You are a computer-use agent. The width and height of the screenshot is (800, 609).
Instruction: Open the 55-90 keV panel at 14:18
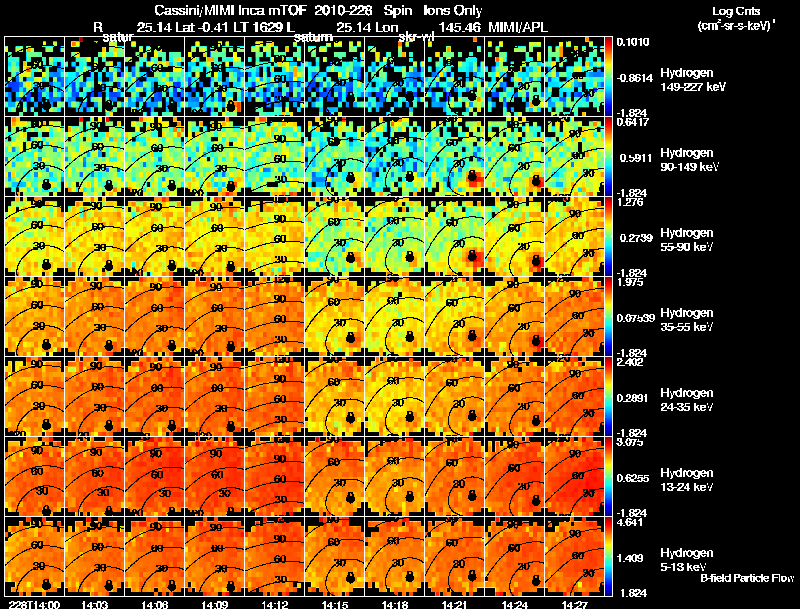pyautogui.click(x=395, y=237)
